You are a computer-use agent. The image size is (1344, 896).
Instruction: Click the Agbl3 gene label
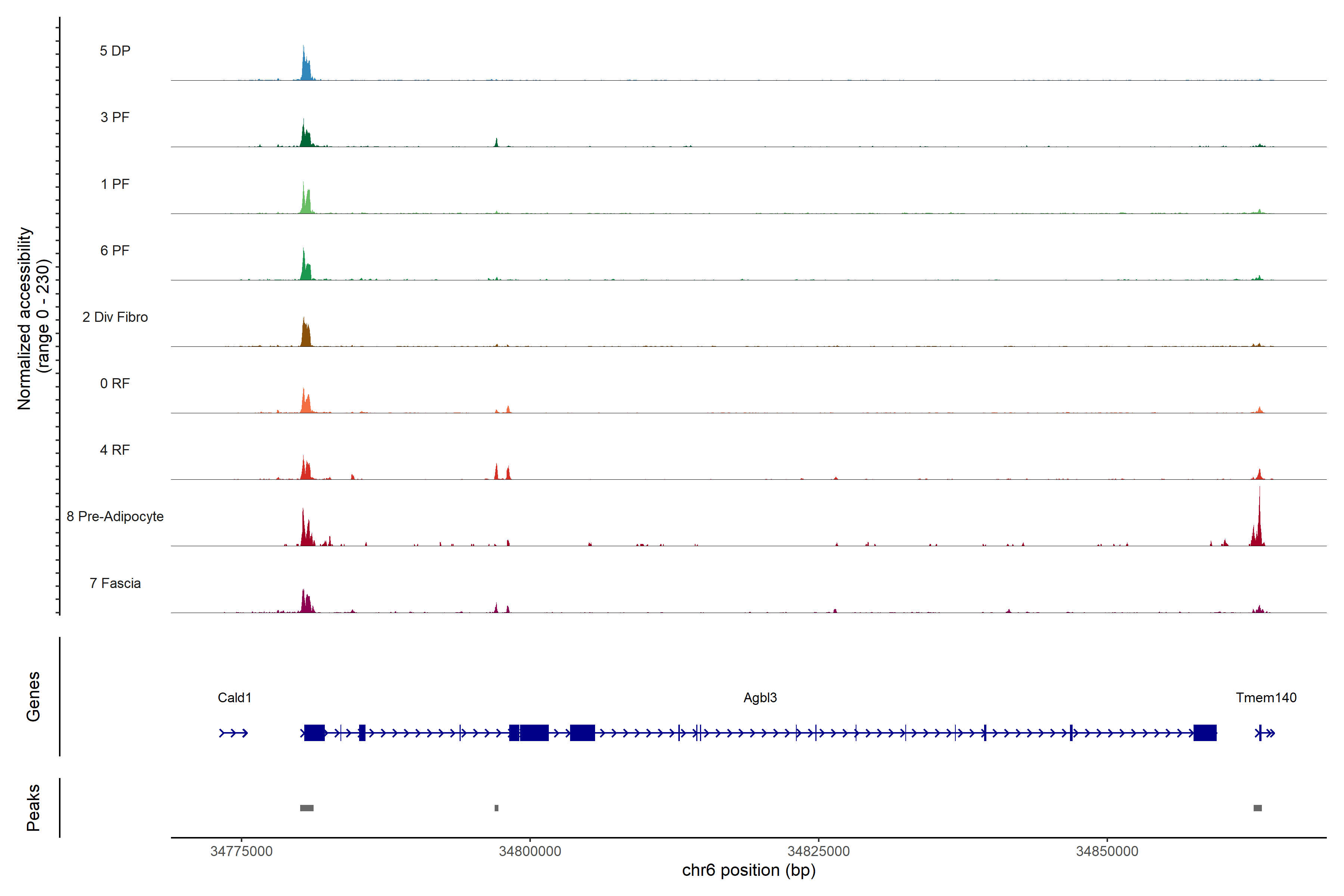click(x=760, y=698)
